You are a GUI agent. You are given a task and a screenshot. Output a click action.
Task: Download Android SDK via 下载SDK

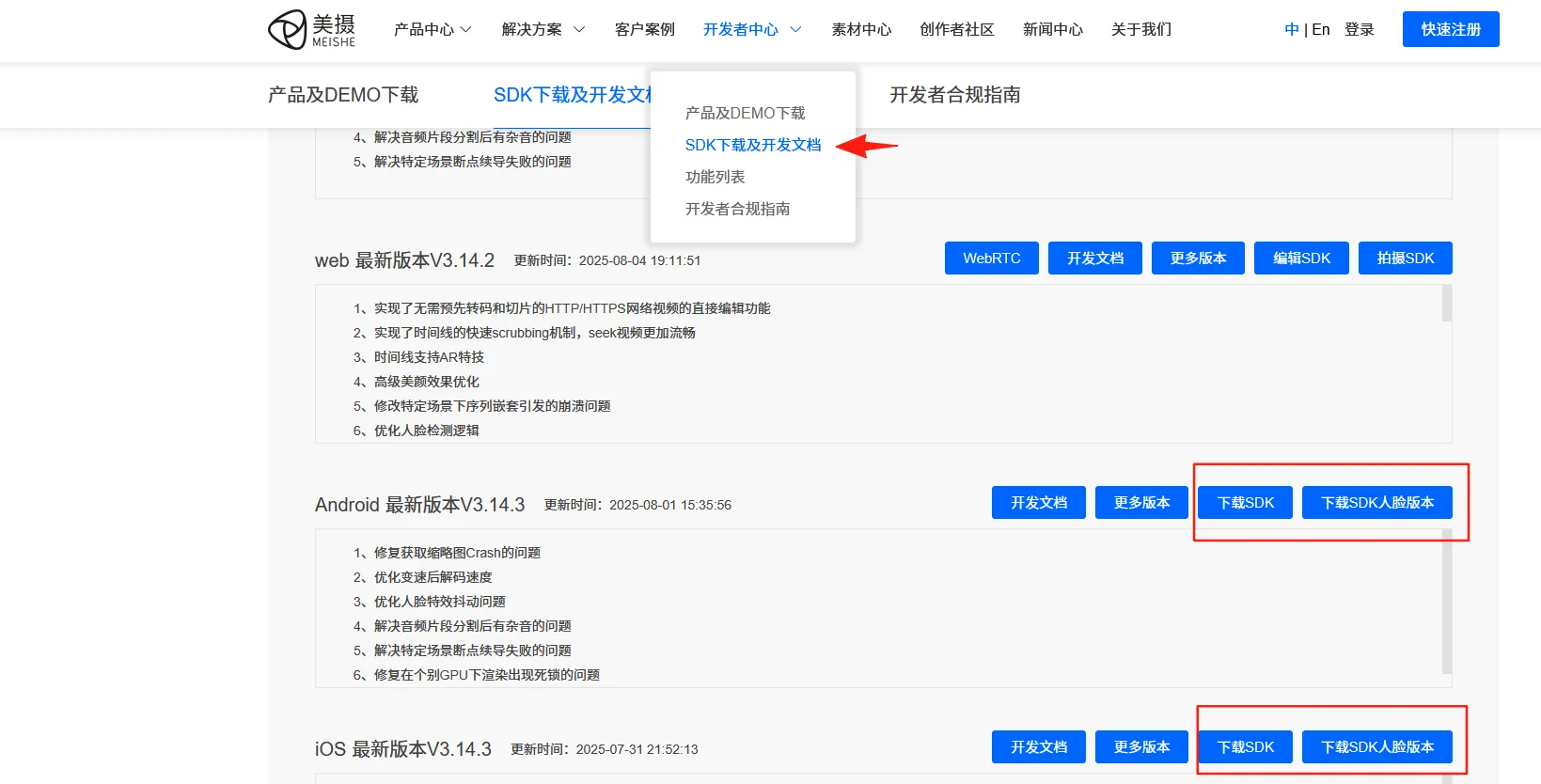click(x=1245, y=503)
